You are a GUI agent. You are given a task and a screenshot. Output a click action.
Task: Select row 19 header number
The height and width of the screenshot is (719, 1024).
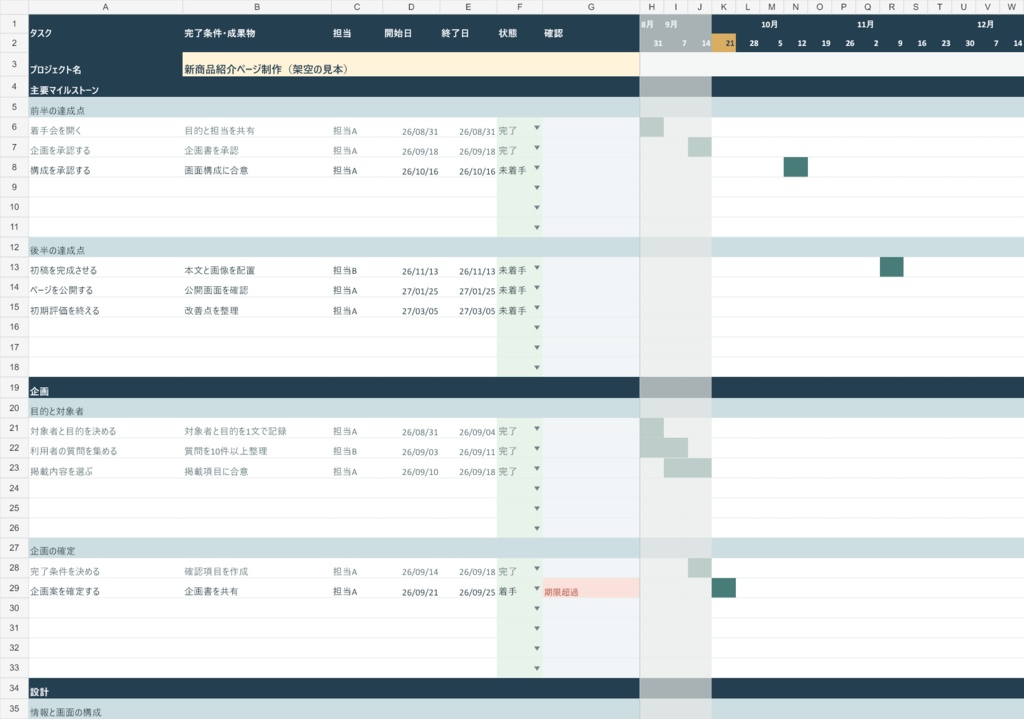click(14, 387)
